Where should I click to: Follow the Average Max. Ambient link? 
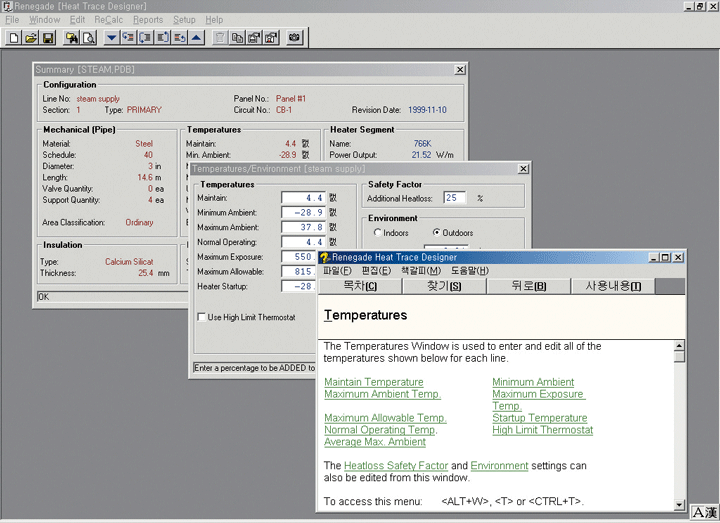pos(375,442)
